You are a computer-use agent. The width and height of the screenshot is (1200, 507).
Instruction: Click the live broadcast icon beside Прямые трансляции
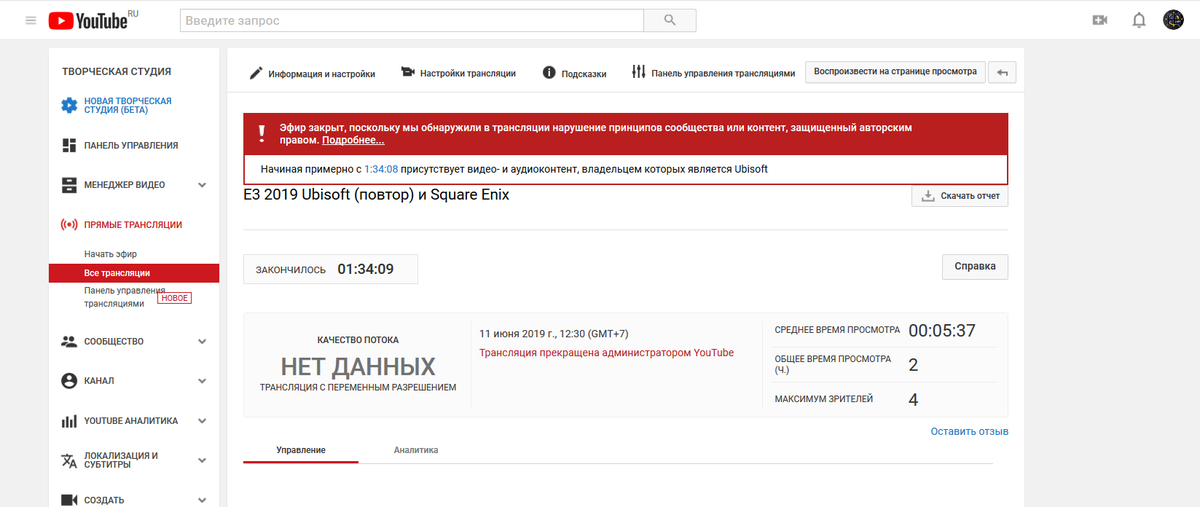(x=69, y=225)
